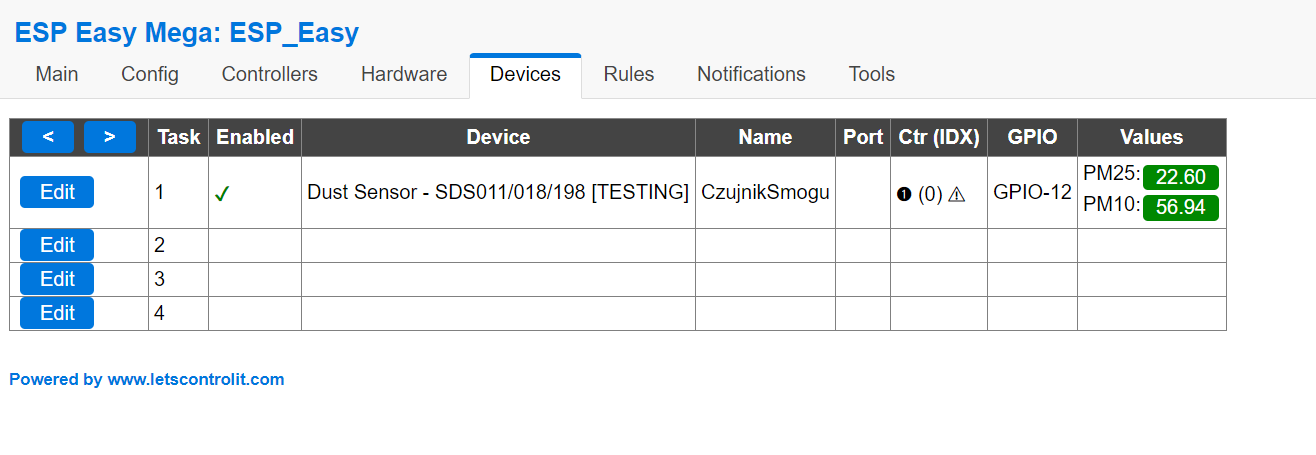Click the PM10 value 56.94 badge
This screenshot has height=455, width=1316.
tap(1181, 208)
